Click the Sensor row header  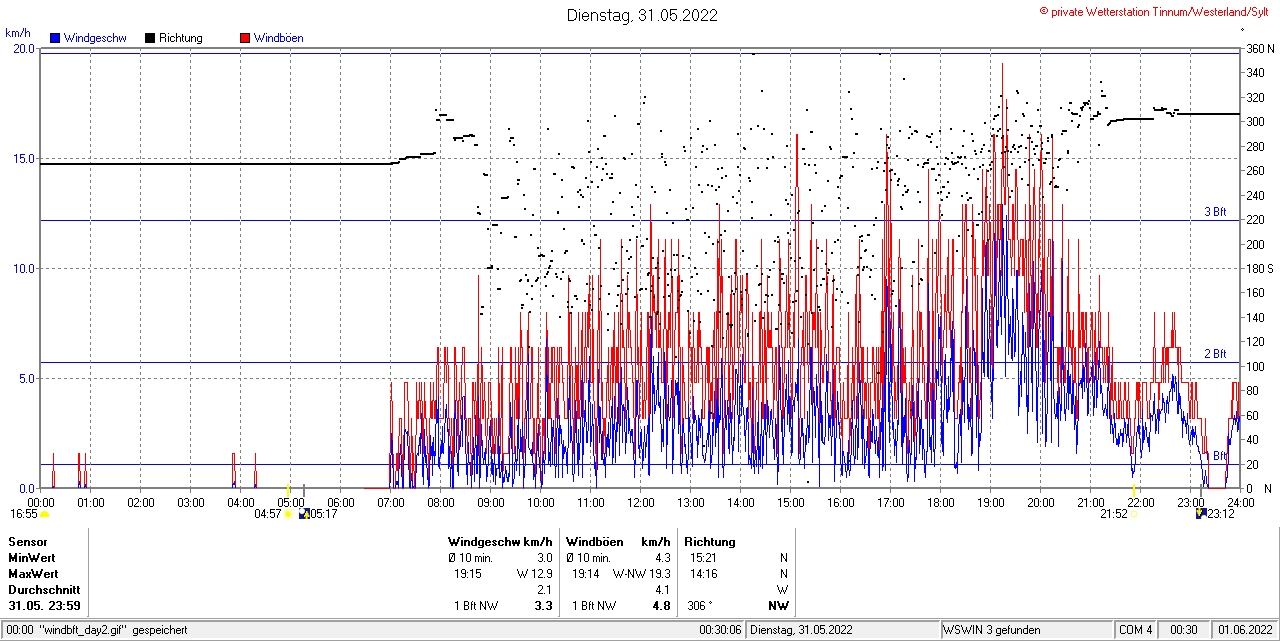tap(28, 542)
